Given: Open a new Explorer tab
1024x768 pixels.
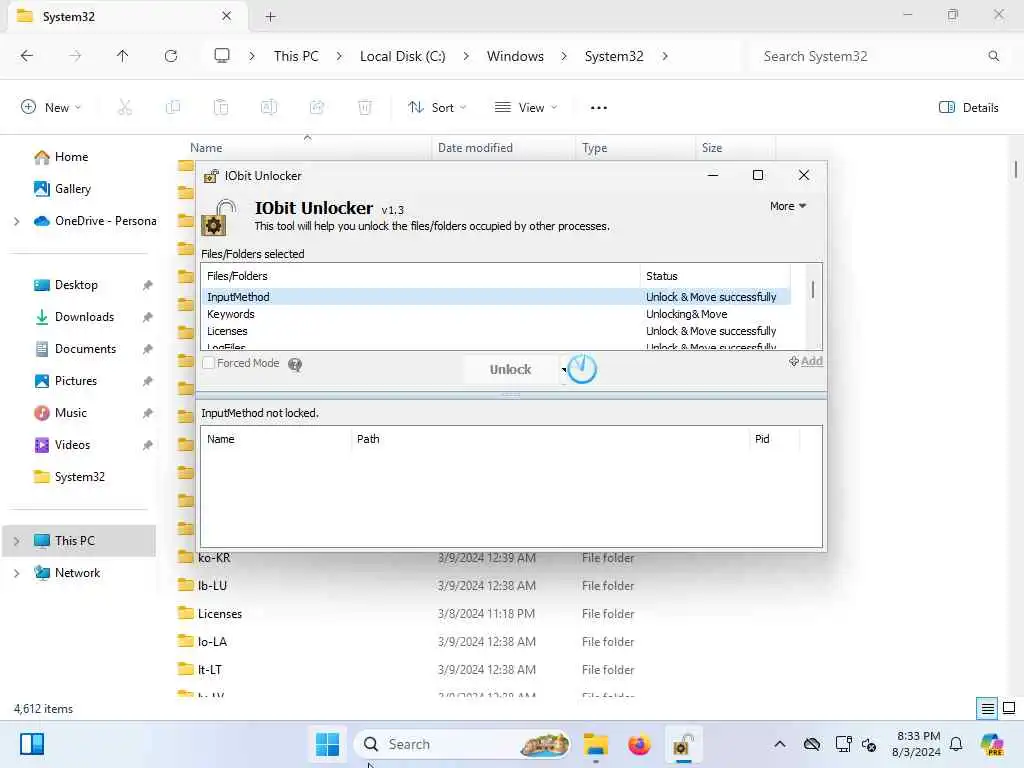Looking at the screenshot, I should [270, 17].
